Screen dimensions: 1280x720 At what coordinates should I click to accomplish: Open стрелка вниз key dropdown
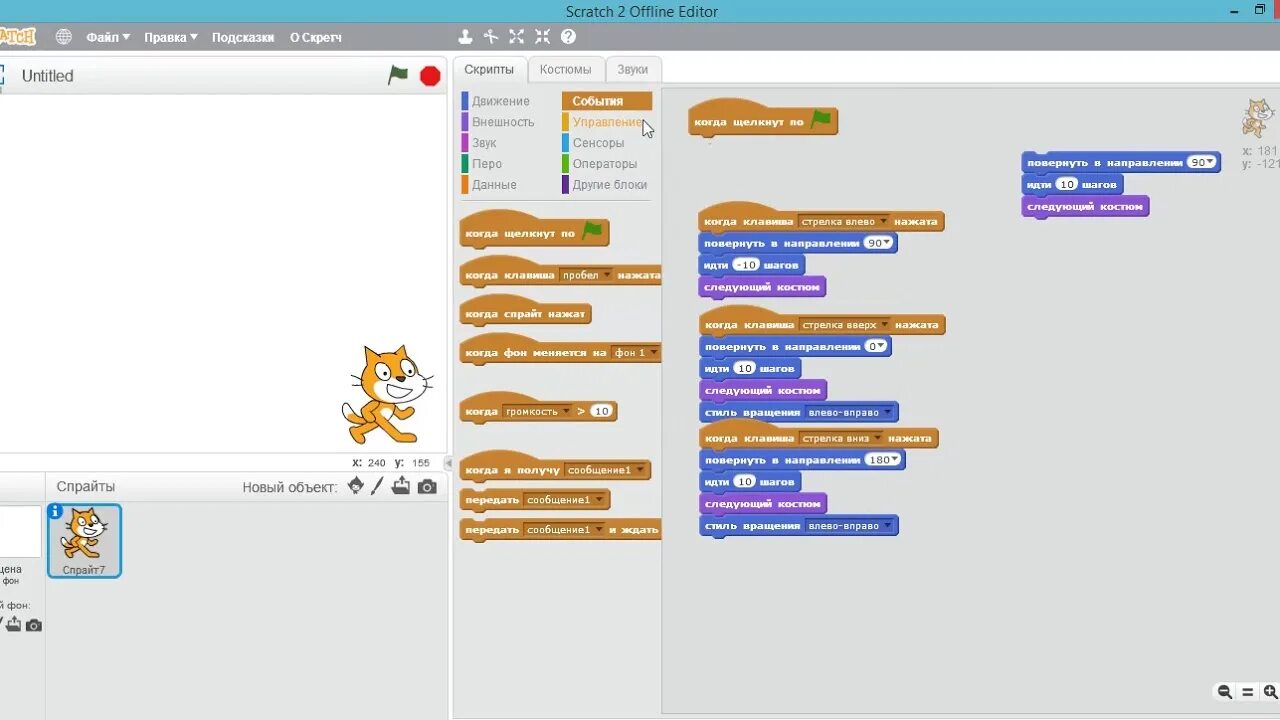point(841,438)
